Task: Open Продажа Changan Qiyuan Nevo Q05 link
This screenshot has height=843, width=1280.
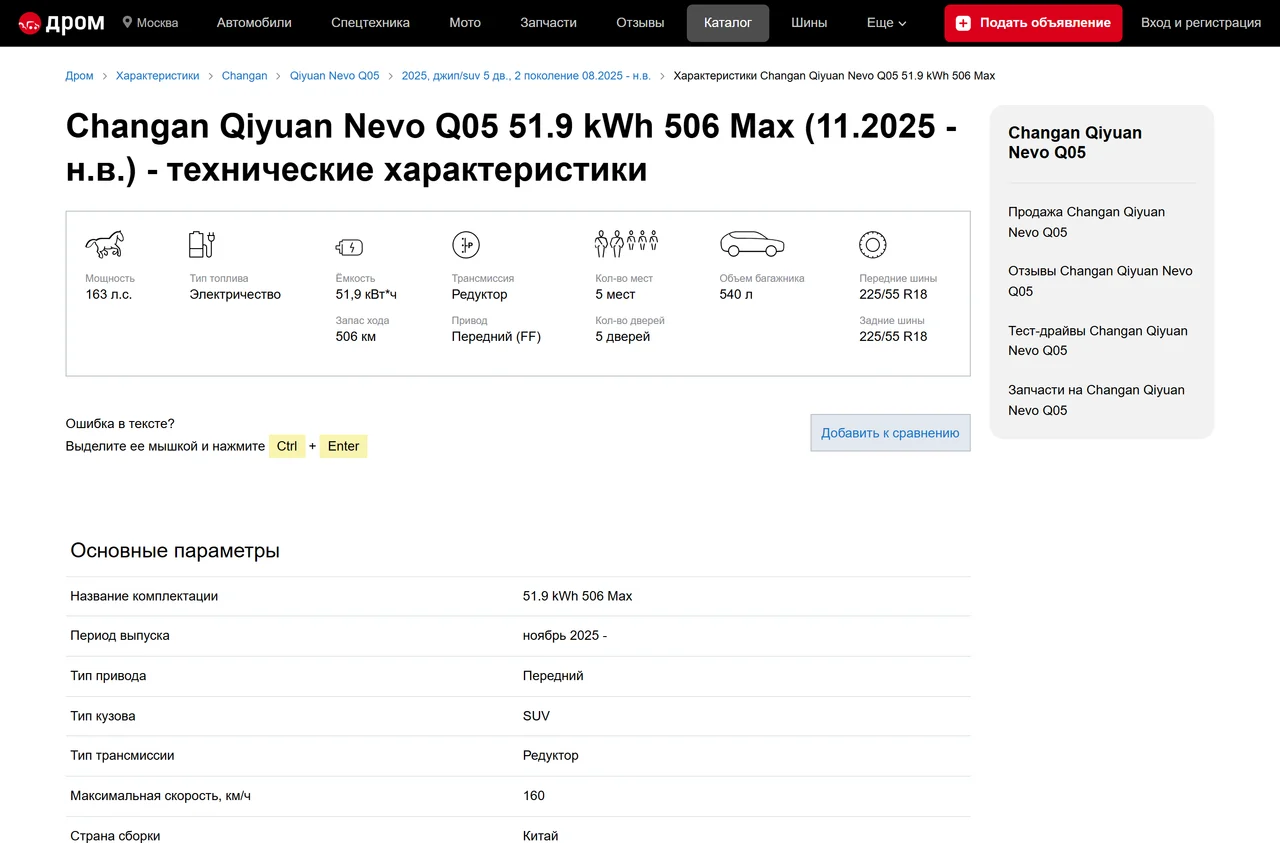Action: [x=1086, y=222]
